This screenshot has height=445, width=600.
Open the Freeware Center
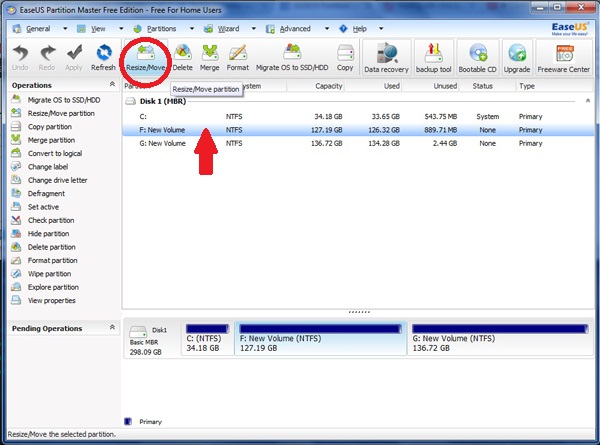565,58
